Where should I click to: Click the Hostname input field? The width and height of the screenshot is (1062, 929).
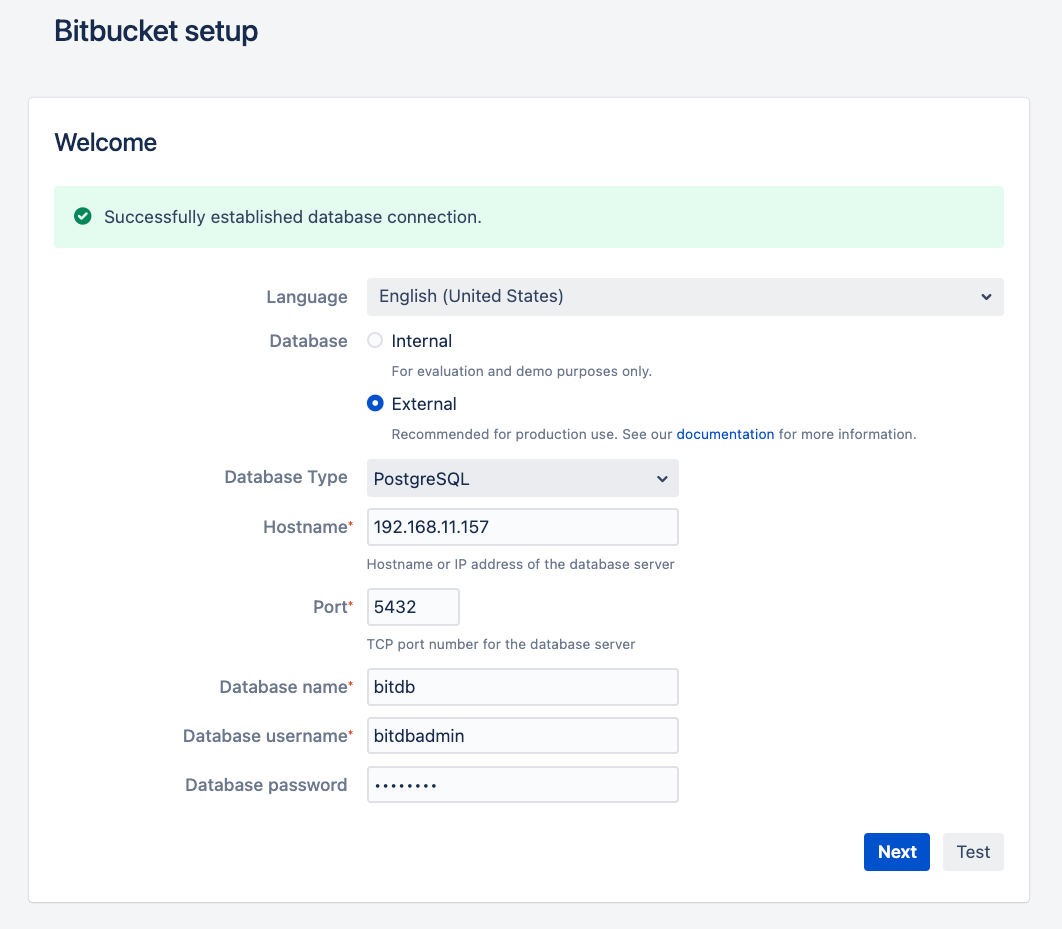[522, 527]
